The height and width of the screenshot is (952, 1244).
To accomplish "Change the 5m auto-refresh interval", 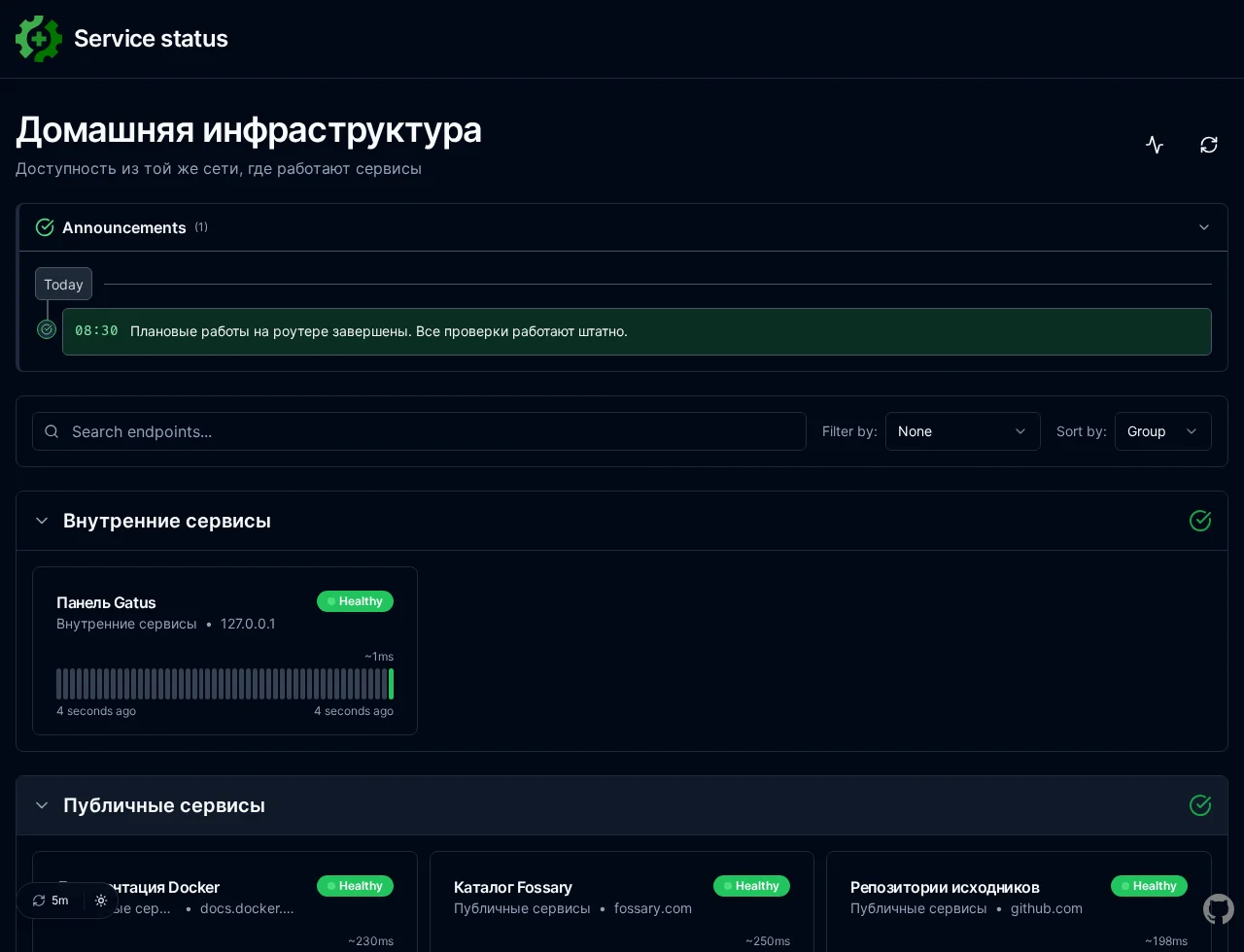I will 51,901.
